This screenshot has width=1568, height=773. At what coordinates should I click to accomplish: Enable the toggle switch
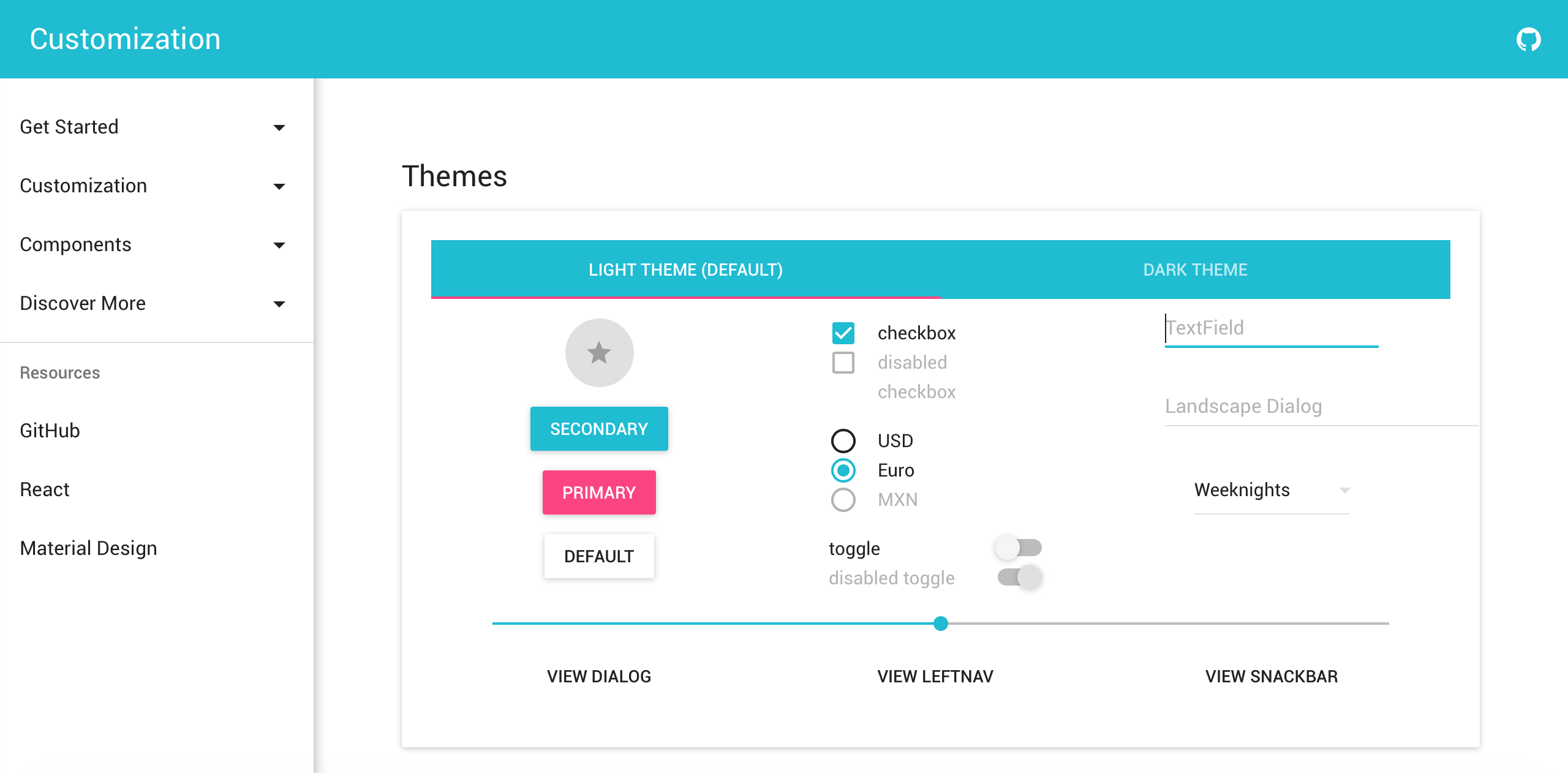1019,548
